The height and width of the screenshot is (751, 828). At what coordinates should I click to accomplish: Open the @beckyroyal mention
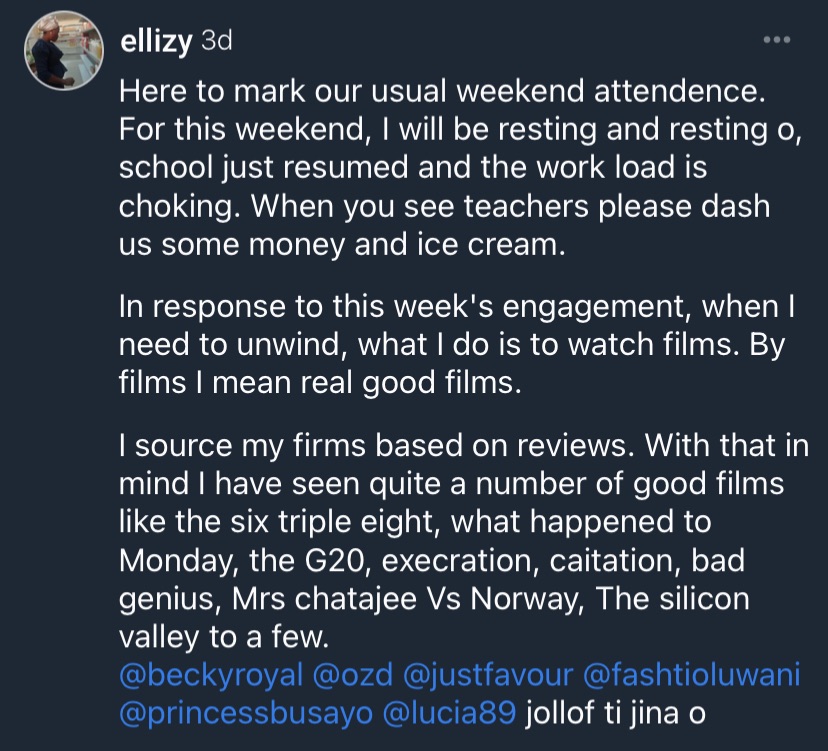click(x=210, y=676)
